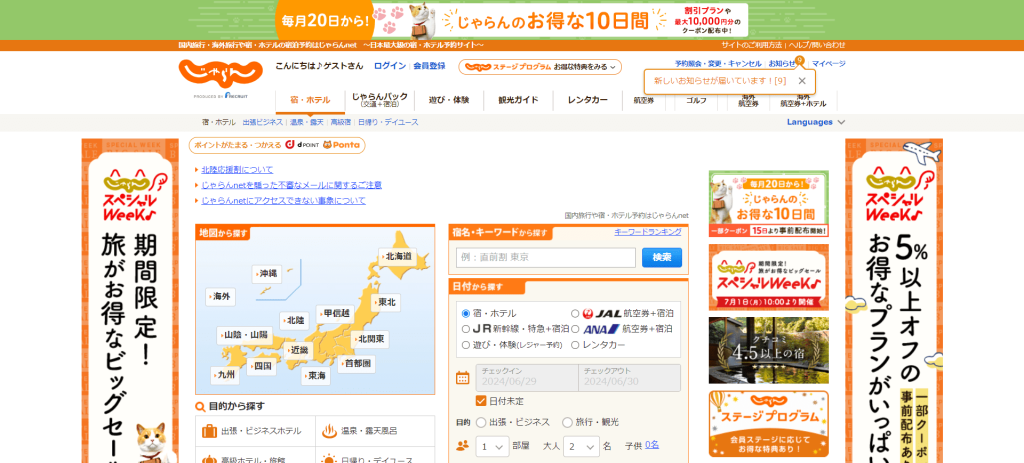The width and height of the screenshot is (1024, 463).
Task: Open じゃらんnetにアクセスできない事象について link
Action: [283, 201]
